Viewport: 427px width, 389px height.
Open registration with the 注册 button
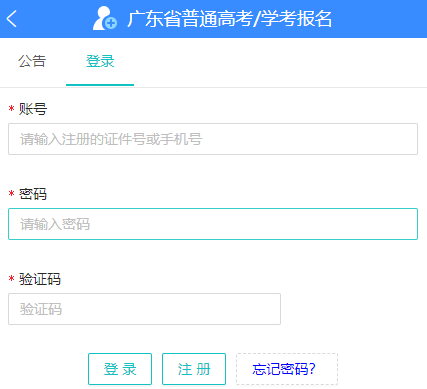click(x=194, y=369)
